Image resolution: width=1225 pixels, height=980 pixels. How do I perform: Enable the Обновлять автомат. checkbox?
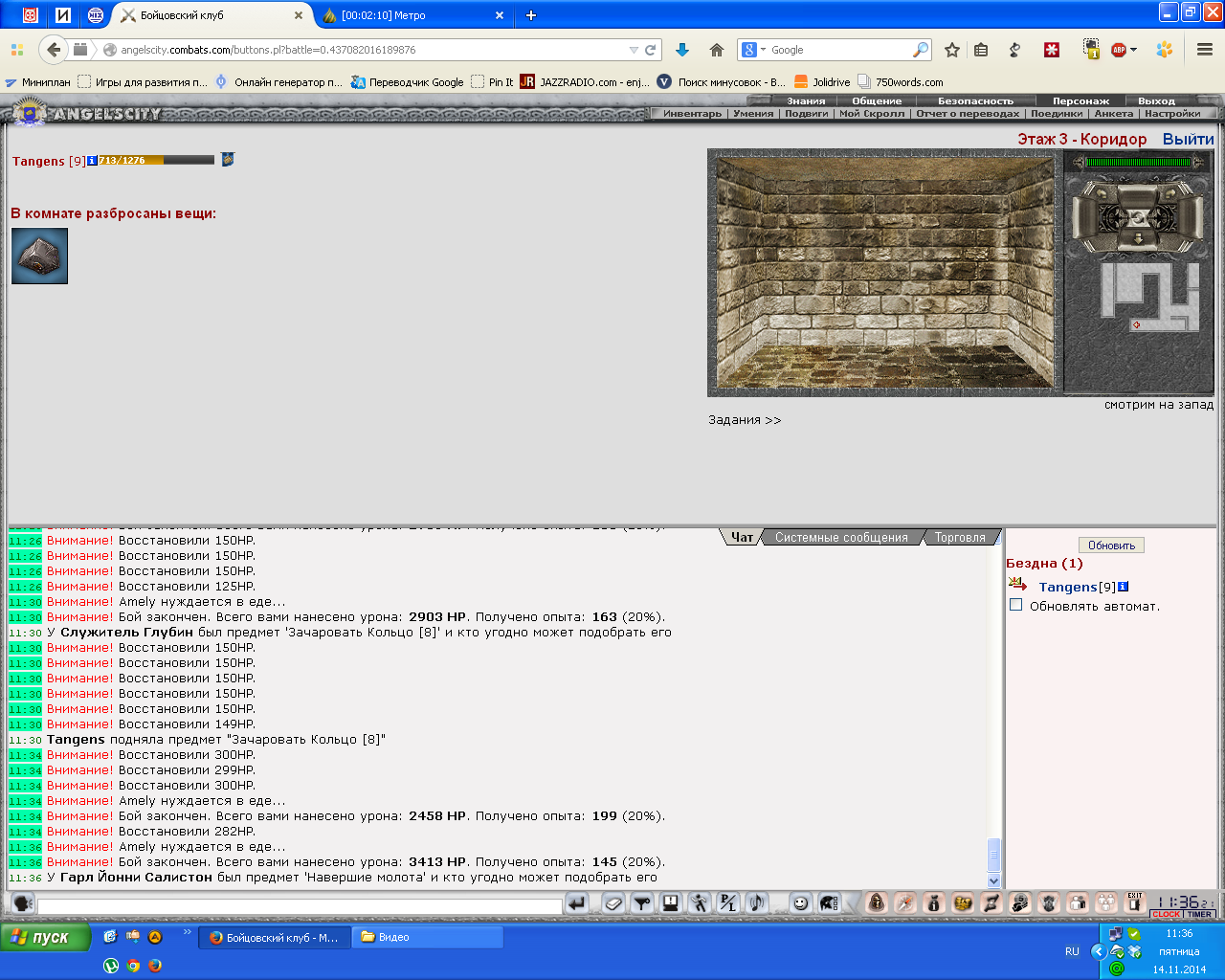(1016, 605)
